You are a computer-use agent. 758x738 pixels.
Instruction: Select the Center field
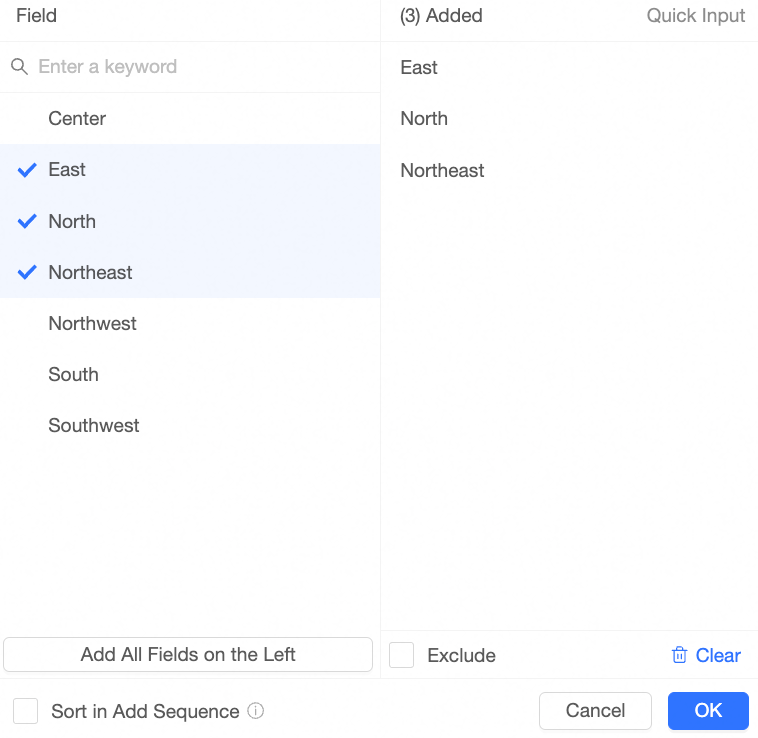click(77, 118)
